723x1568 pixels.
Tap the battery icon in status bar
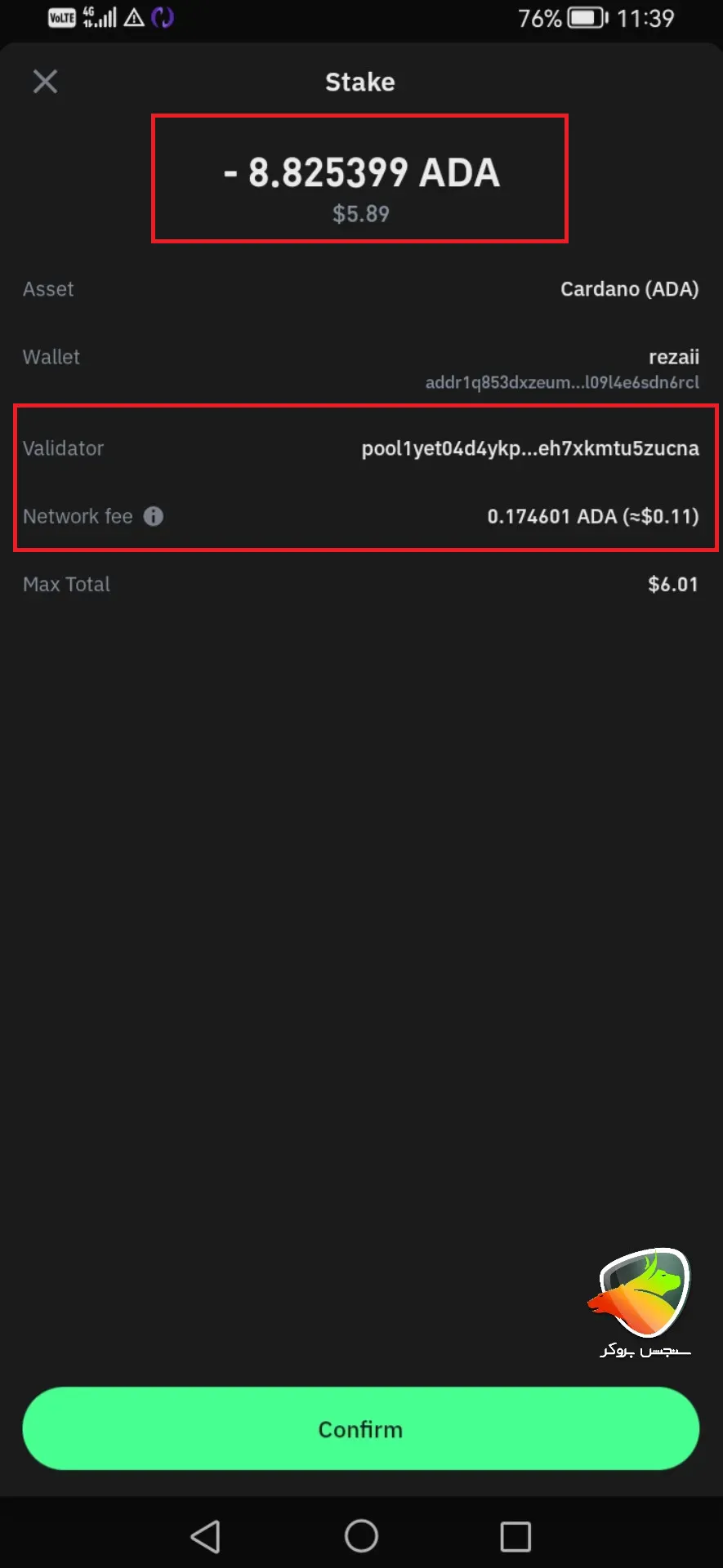coord(587,18)
